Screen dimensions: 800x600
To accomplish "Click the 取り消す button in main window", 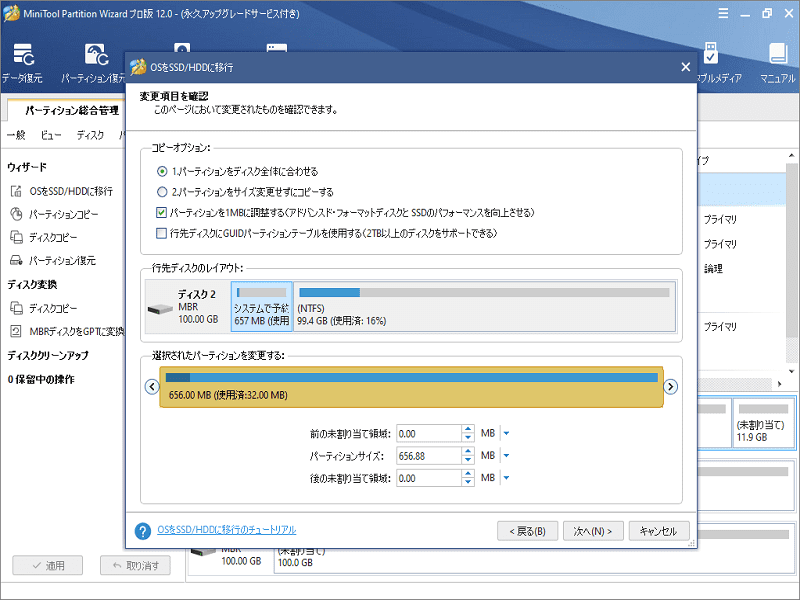I will click(136, 565).
